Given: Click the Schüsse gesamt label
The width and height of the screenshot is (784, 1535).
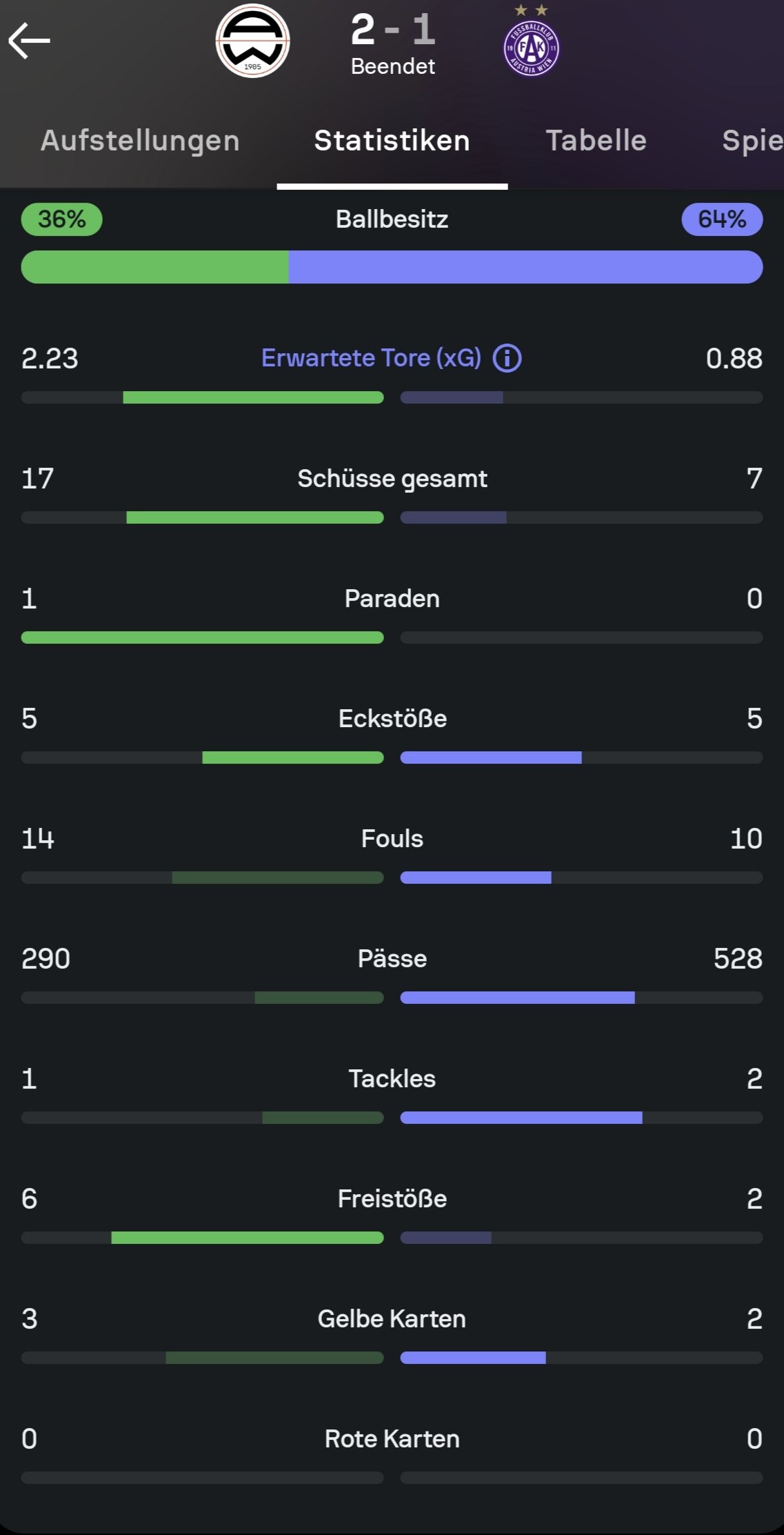Looking at the screenshot, I should coord(392,478).
